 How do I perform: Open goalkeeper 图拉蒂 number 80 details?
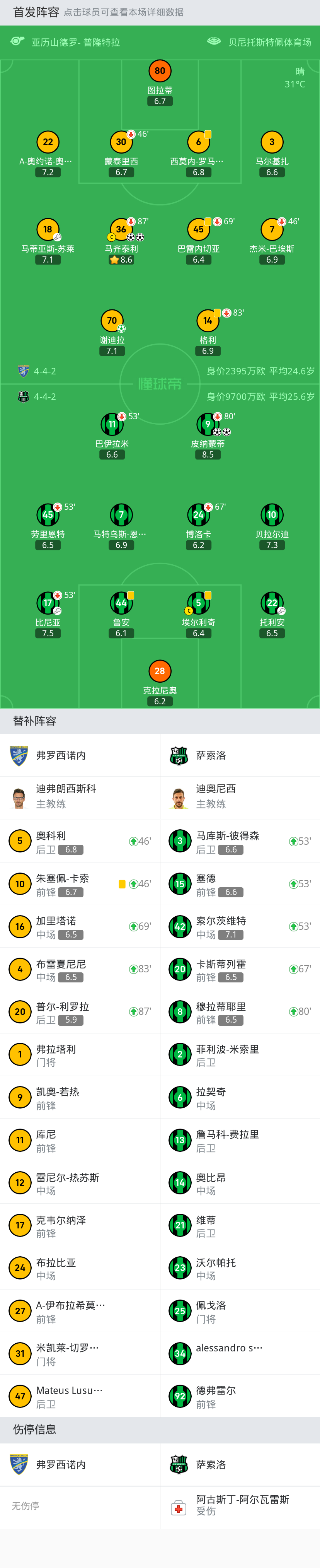click(x=160, y=71)
